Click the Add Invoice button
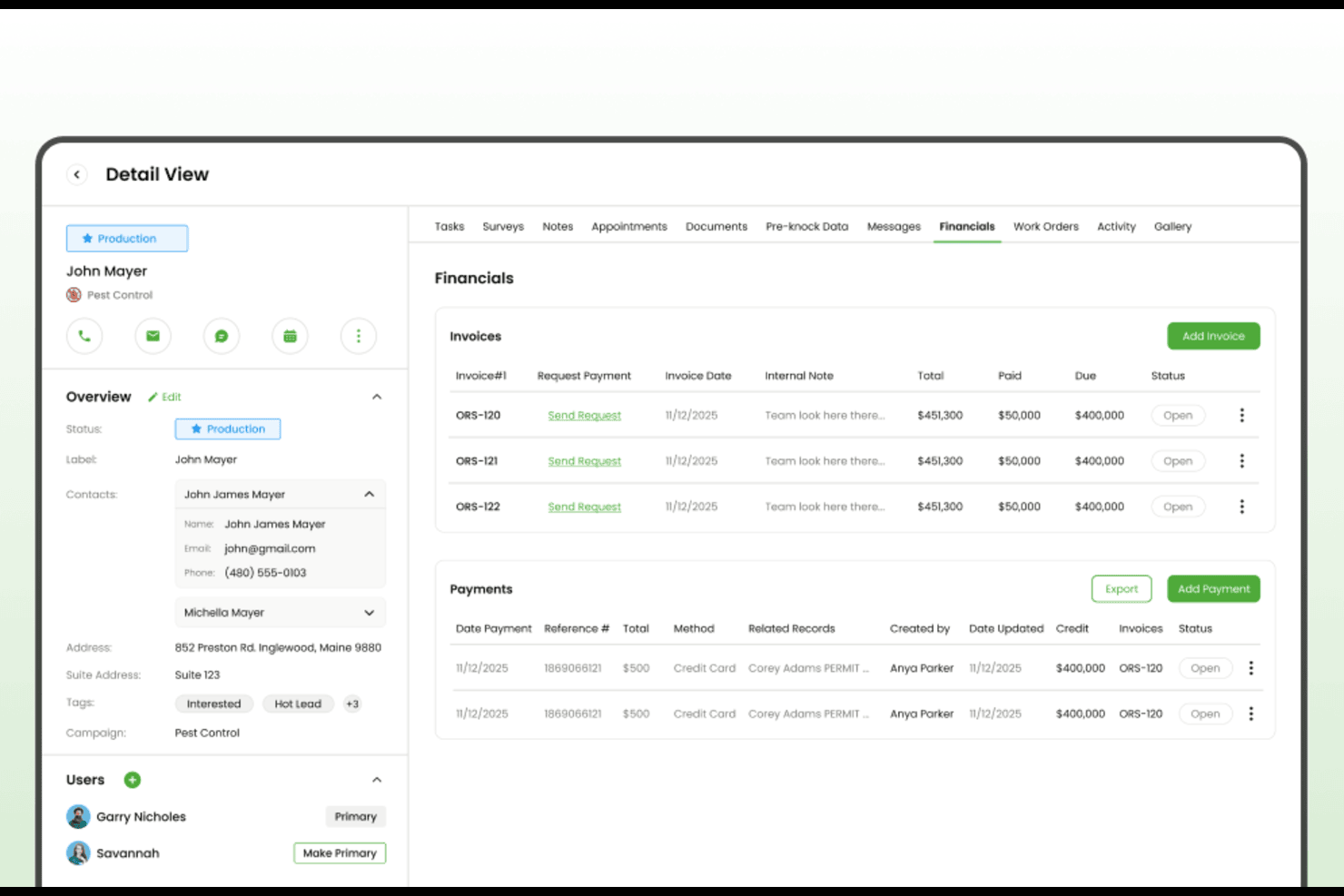 (1213, 336)
